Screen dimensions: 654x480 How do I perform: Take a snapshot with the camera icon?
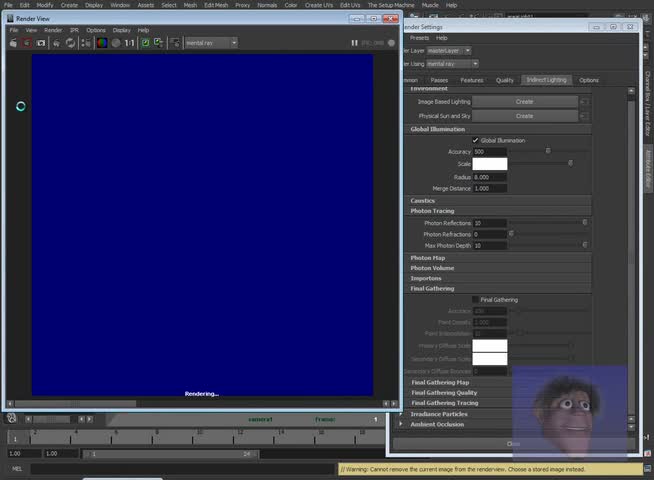tap(40, 43)
